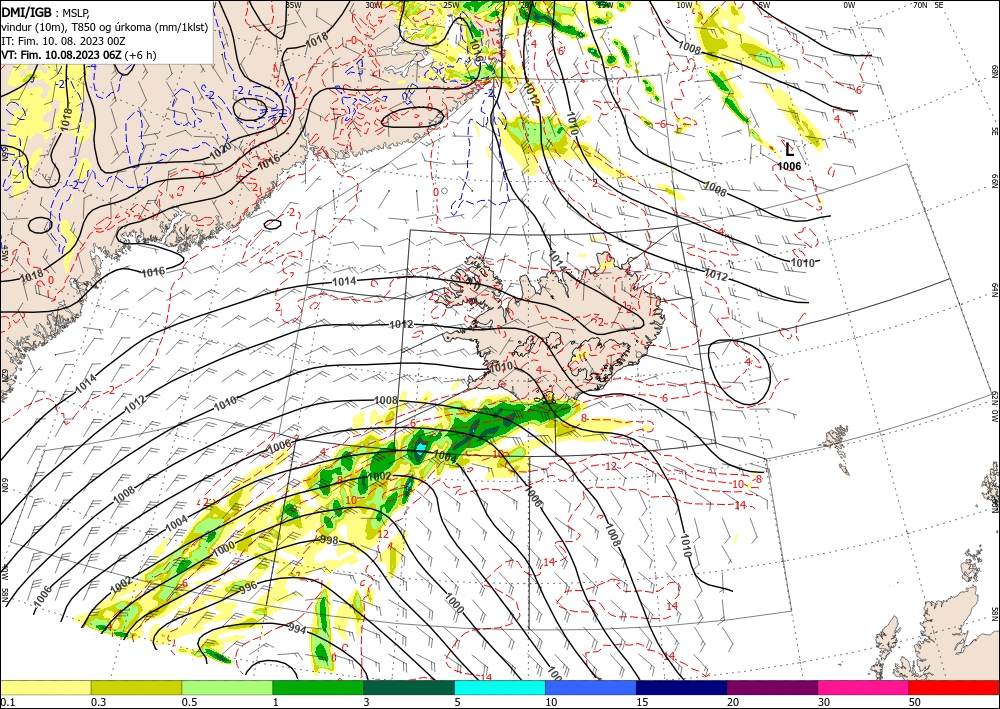The height and width of the screenshot is (709, 1000).
Task: Pick the blue 10–15 legend colour band
Action: pyautogui.click(x=591, y=687)
